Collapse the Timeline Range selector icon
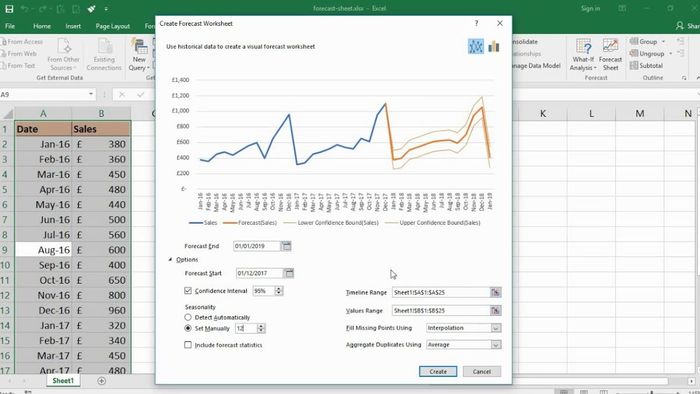The width and height of the screenshot is (700, 394). [x=496, y=292]
